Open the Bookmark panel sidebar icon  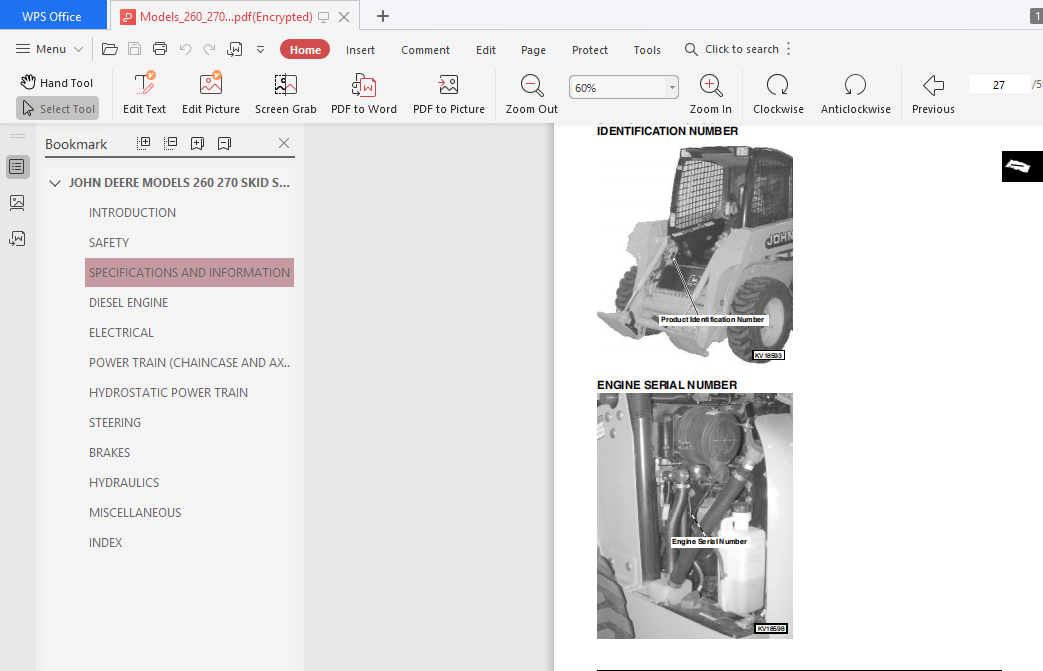17,166
